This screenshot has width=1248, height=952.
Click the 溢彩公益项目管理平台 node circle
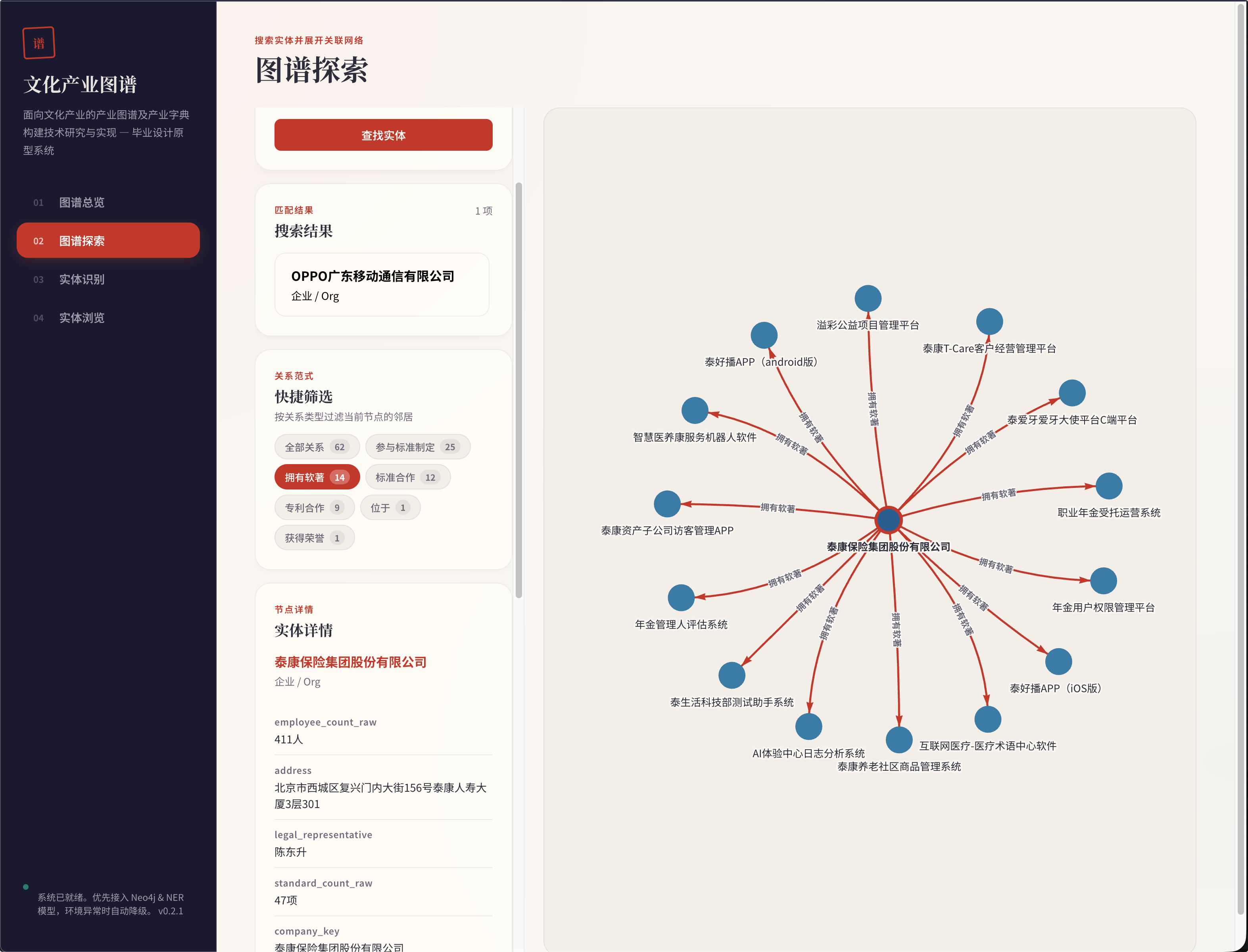click(868, 299)
